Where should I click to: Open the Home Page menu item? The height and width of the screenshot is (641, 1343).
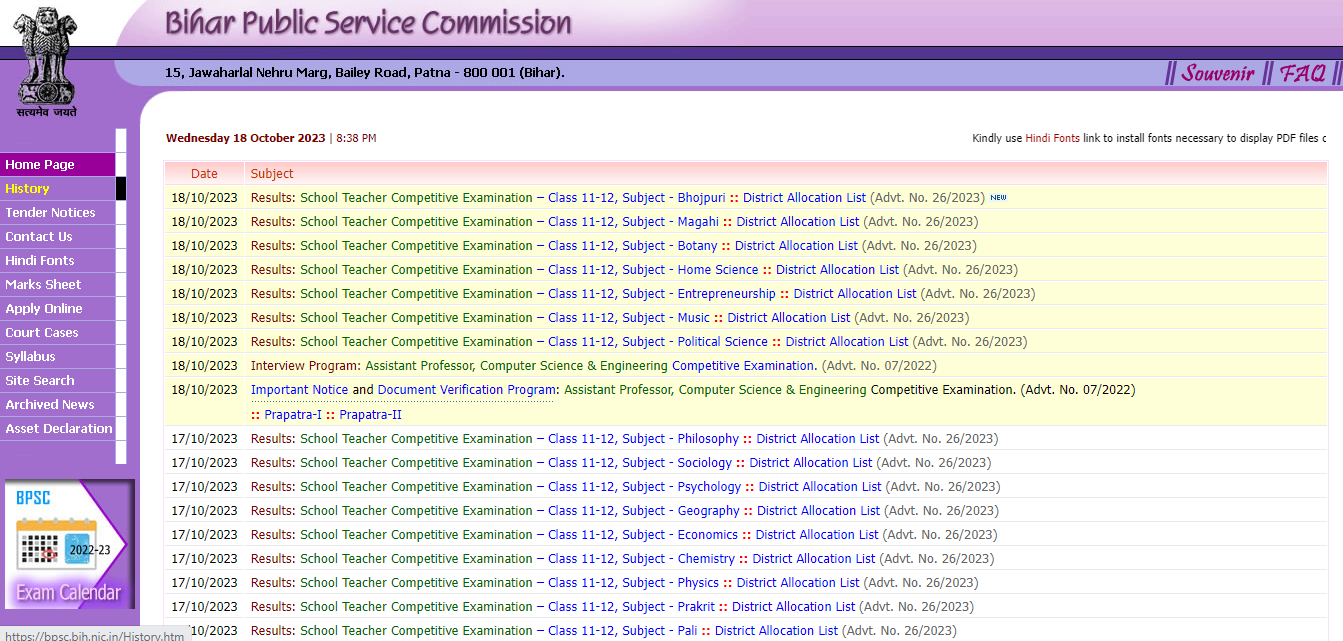[58, 165]
